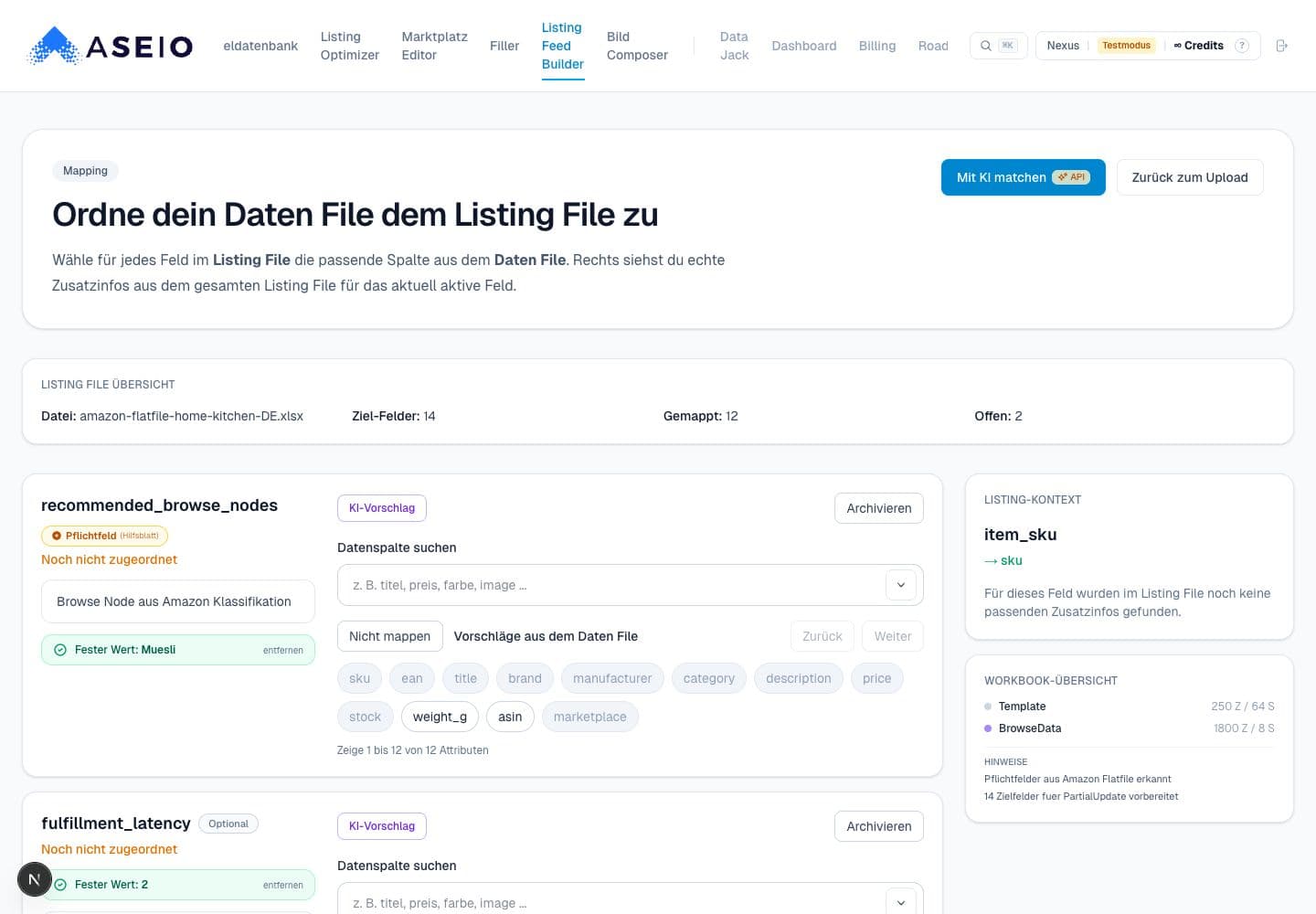Click the Mit KI matchen button
Viewport: 1316px width, 914px height.
pos(1023,177)
